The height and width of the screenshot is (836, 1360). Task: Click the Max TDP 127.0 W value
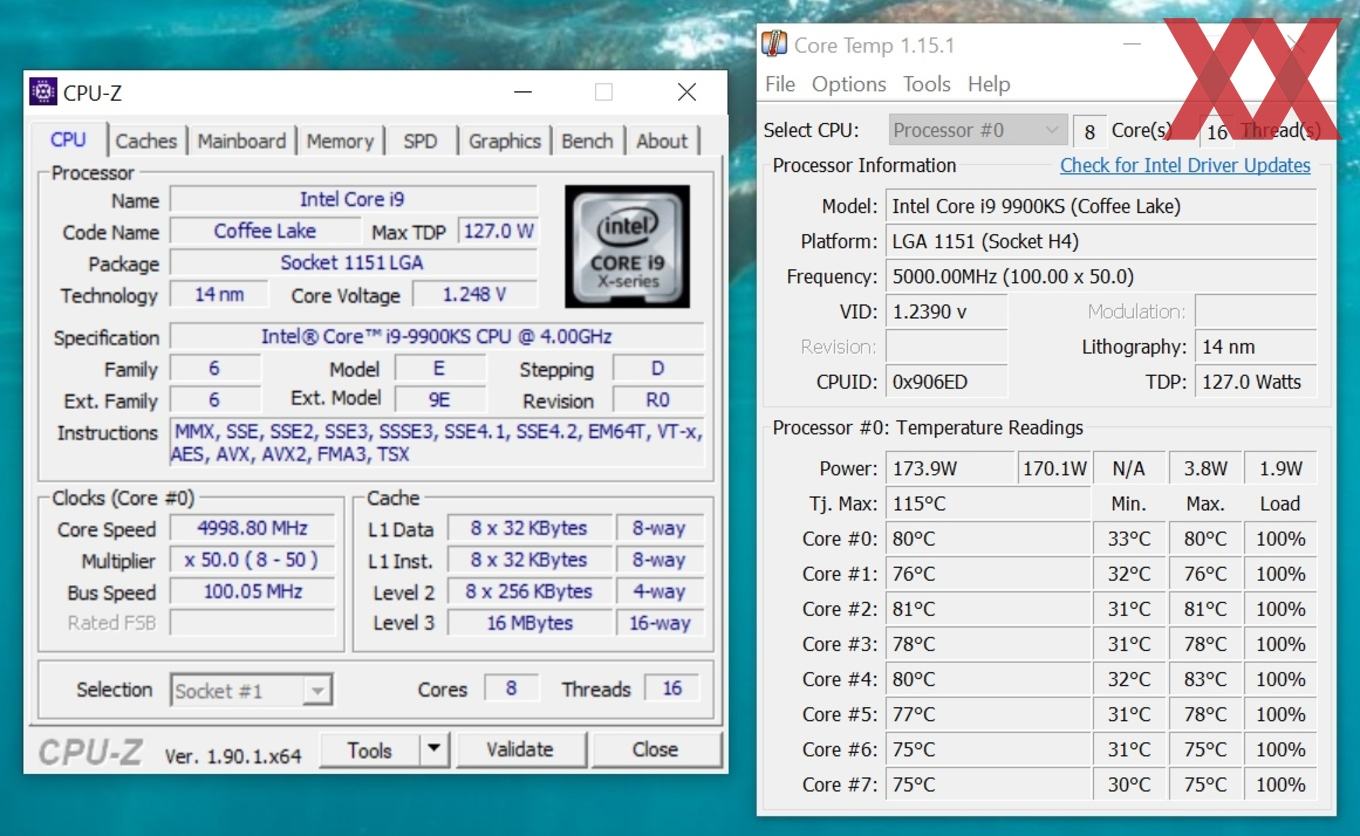click(498, 231)
